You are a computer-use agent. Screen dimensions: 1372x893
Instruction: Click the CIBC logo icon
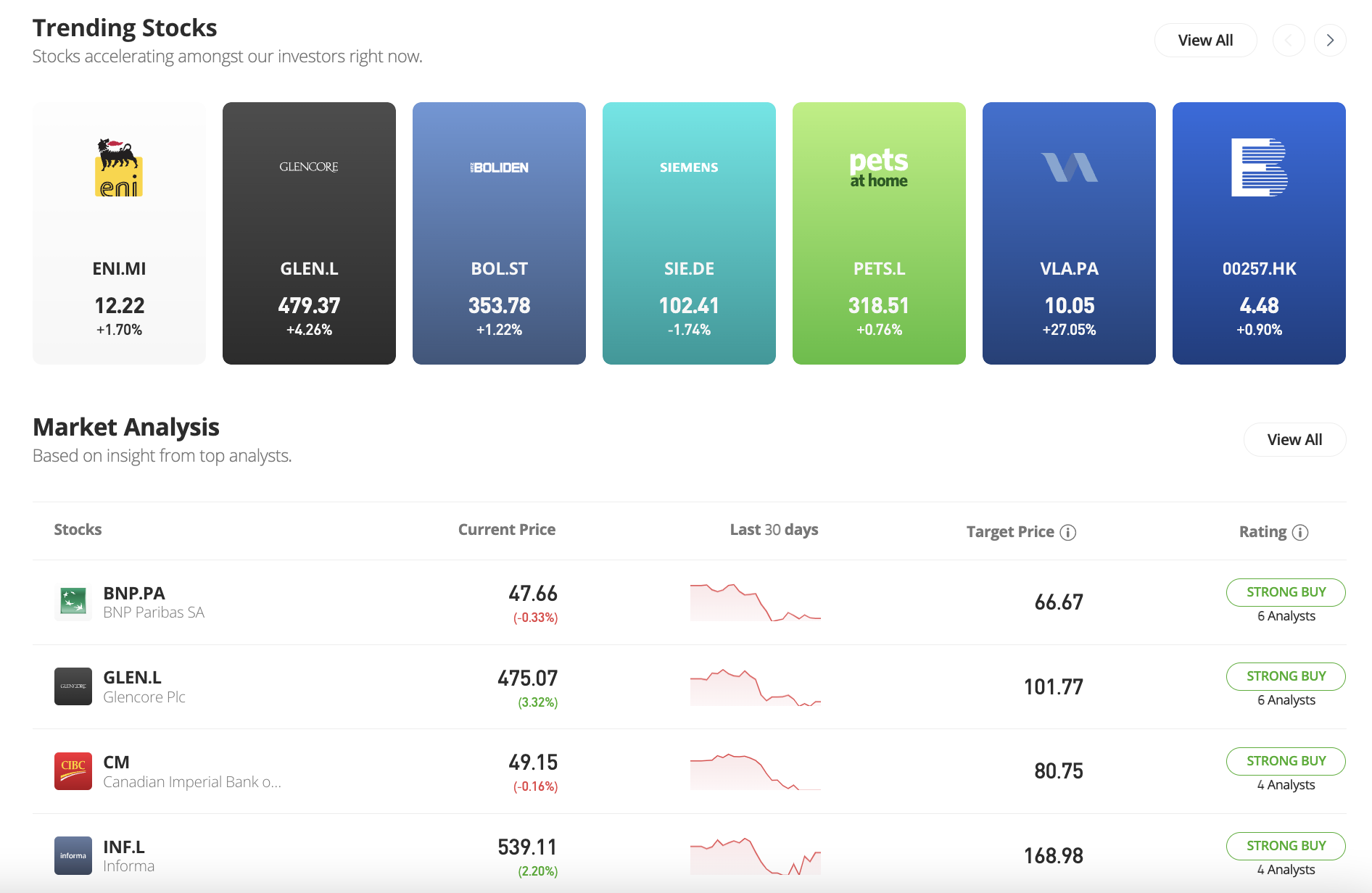pos(73,771)
